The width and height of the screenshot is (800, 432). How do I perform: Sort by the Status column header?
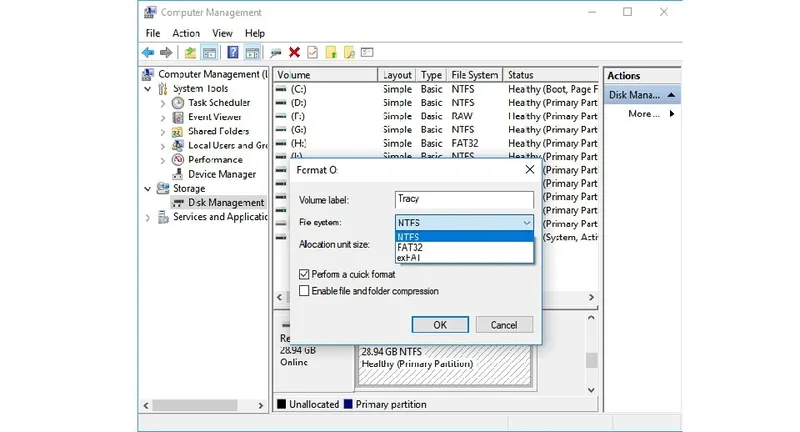(x=551, y=75)
